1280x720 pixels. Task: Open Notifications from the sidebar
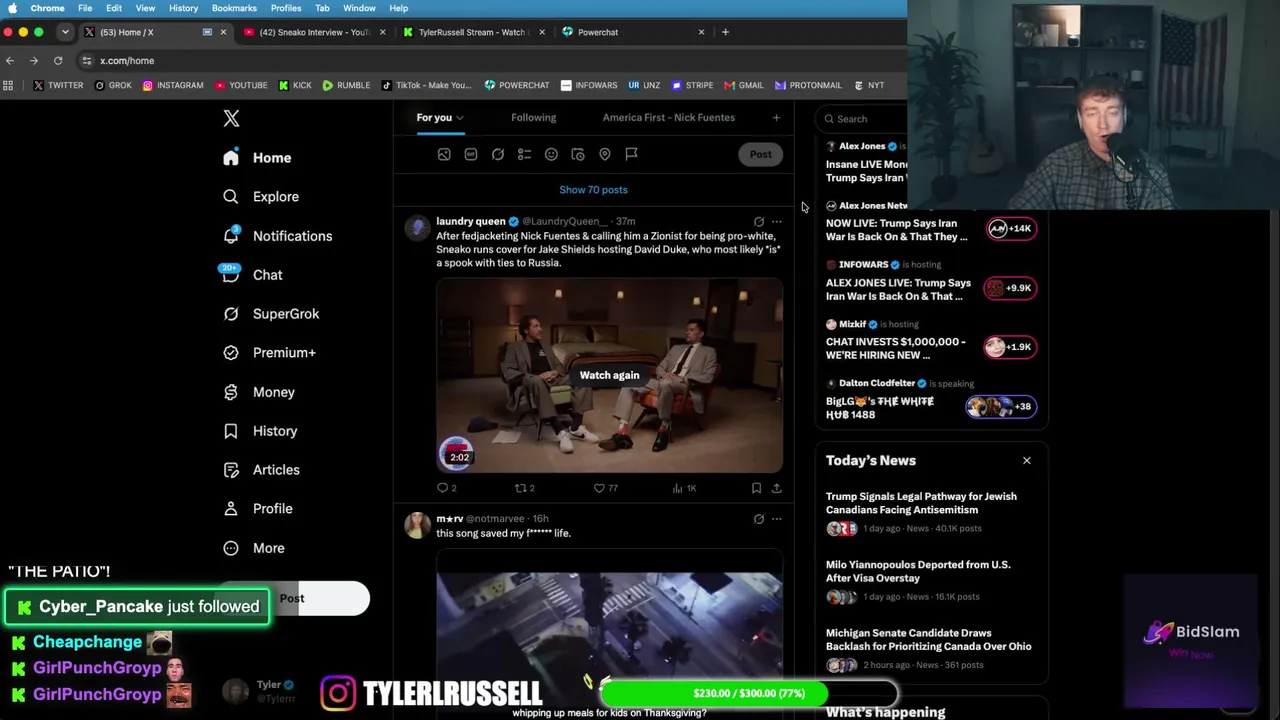(x=277, y=236)
